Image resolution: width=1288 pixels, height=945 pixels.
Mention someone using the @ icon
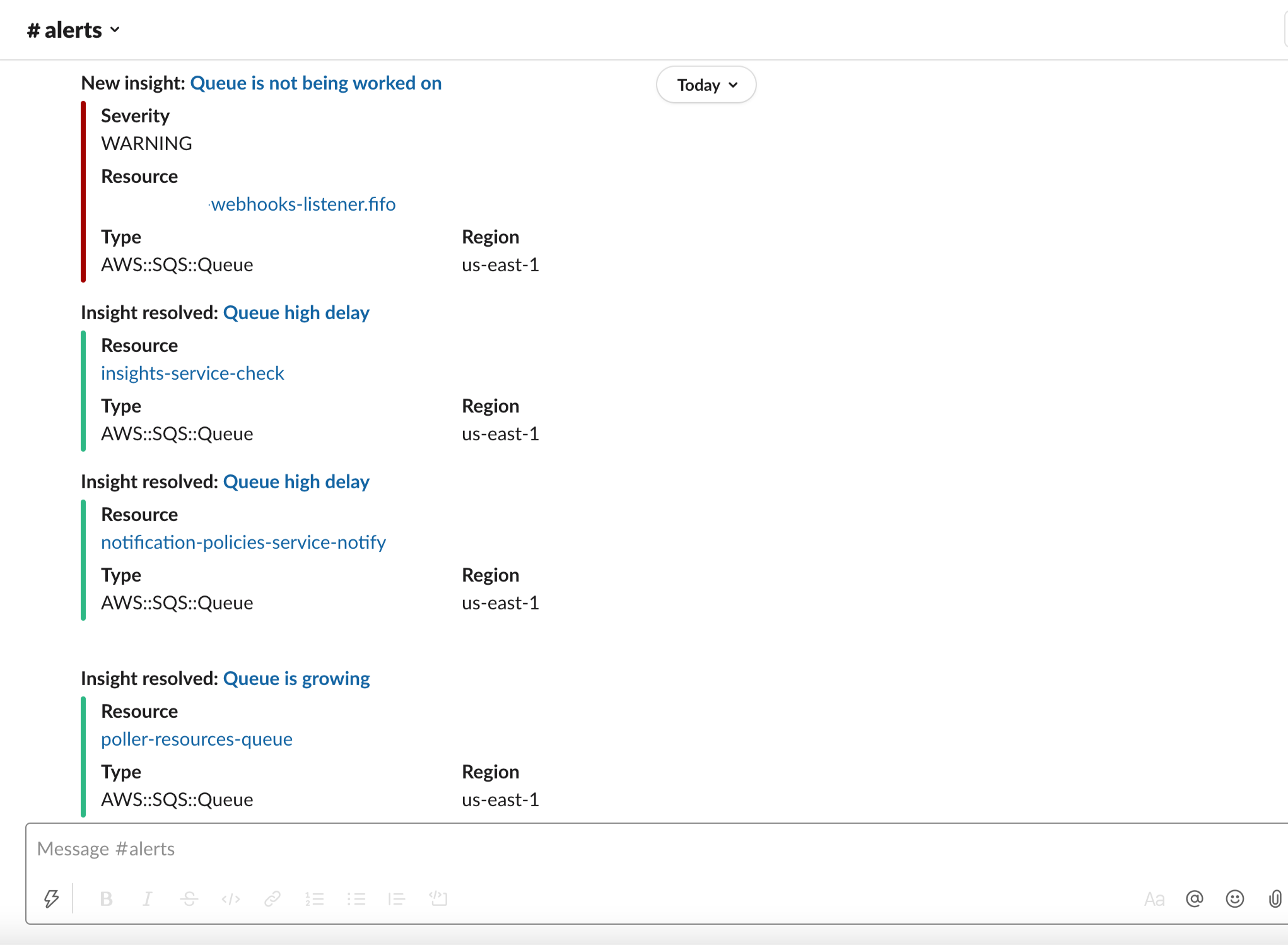[1195, 899]
